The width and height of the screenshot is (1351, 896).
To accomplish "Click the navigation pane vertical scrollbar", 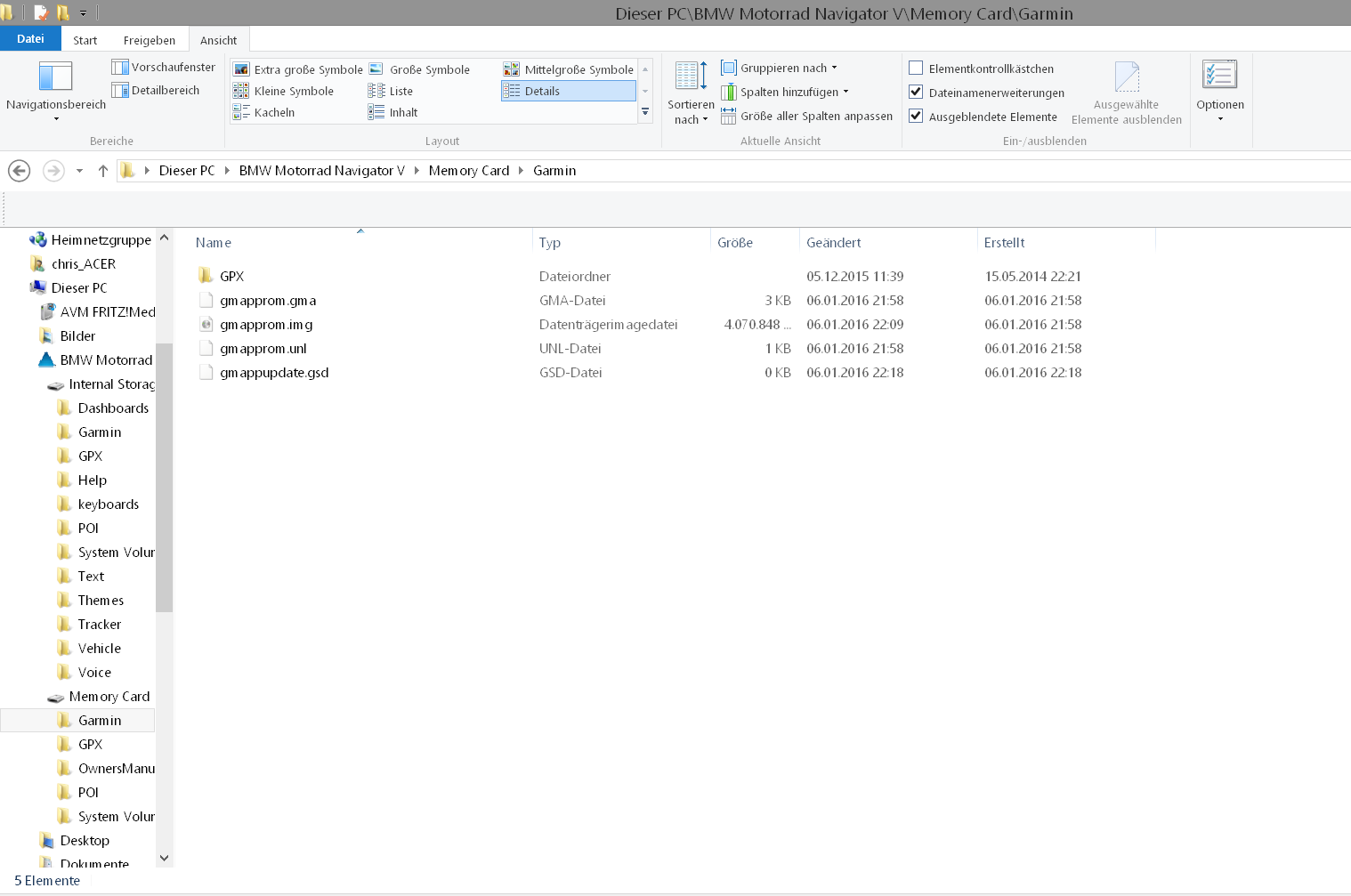I will (x=164, y=478).
